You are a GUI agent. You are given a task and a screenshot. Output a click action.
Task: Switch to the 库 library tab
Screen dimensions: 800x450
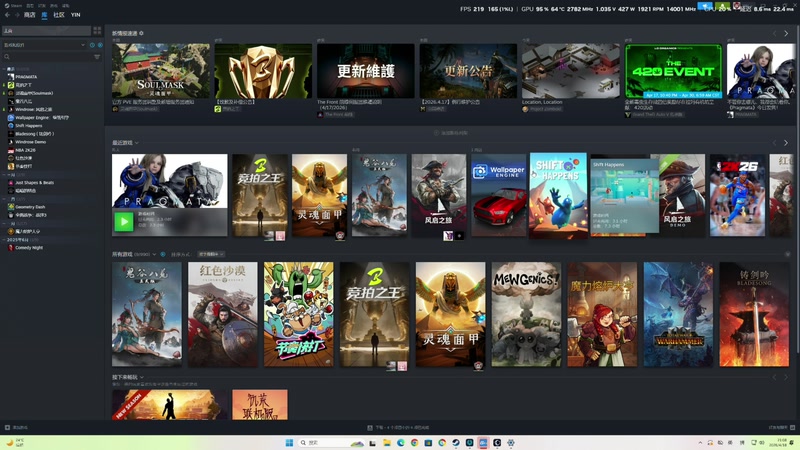click(x=44, y=15)
